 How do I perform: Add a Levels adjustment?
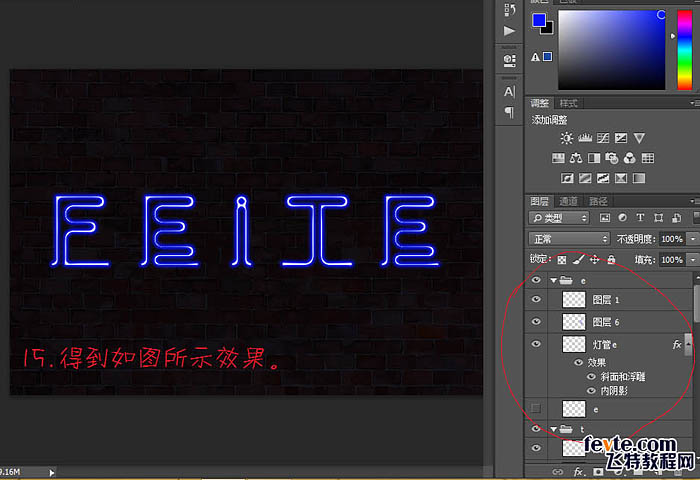pyautogui.click(x=585, y=138)
